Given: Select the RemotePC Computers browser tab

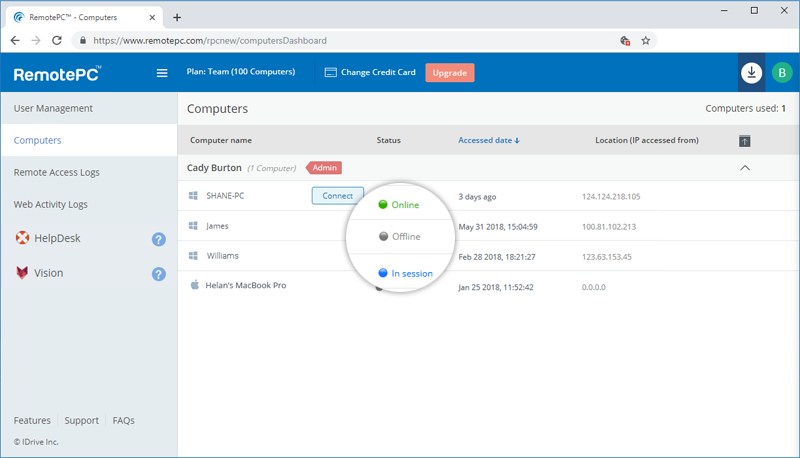Looking at the screenshot, I should click(x=85, y=17).
